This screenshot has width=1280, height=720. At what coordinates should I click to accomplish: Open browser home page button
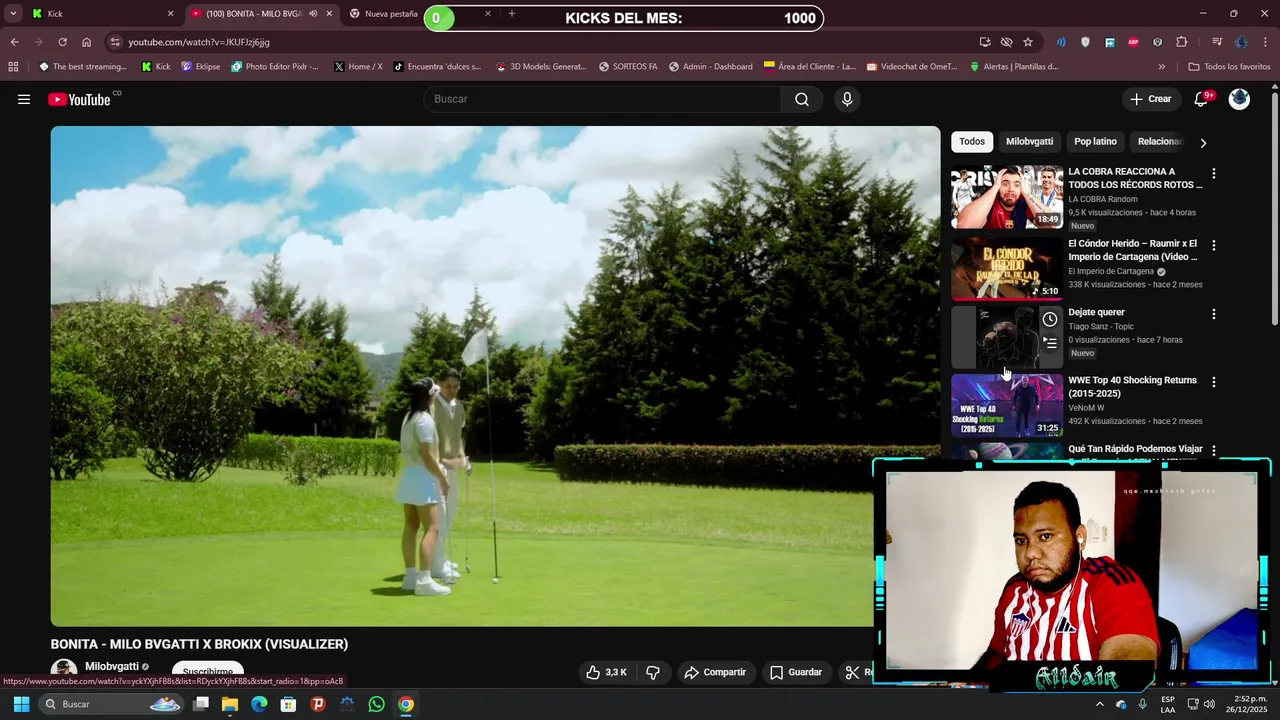click(86, 42)
